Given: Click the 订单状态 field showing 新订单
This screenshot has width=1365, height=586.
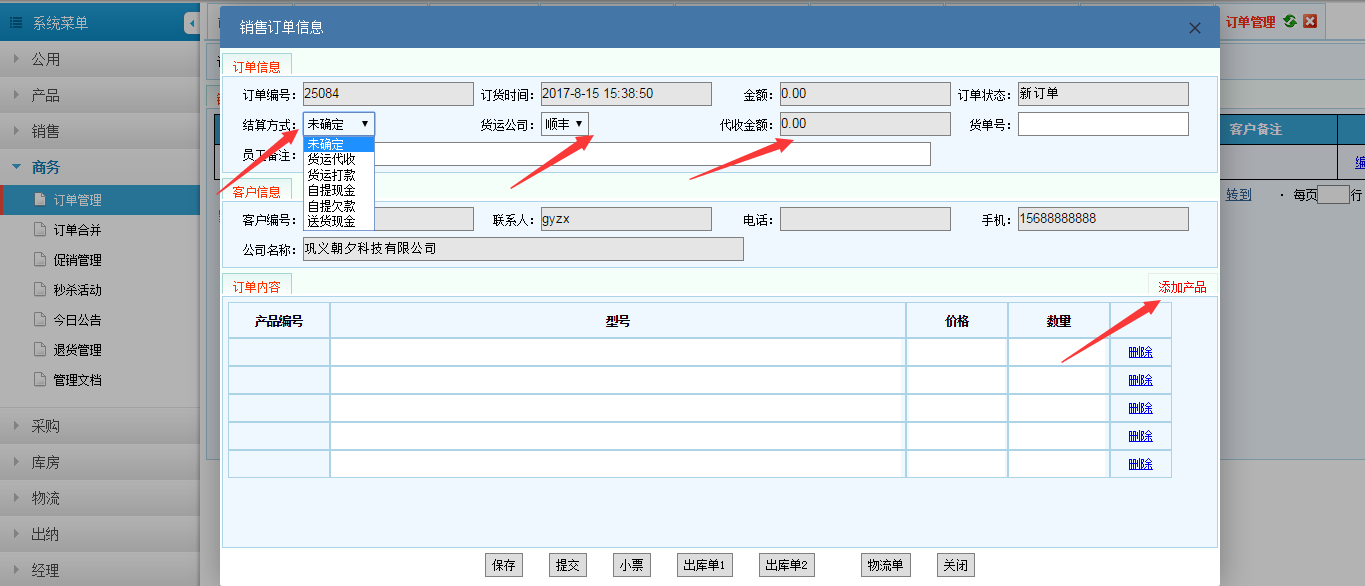Looking at the screenshot, I should [x=1103, y=94].
